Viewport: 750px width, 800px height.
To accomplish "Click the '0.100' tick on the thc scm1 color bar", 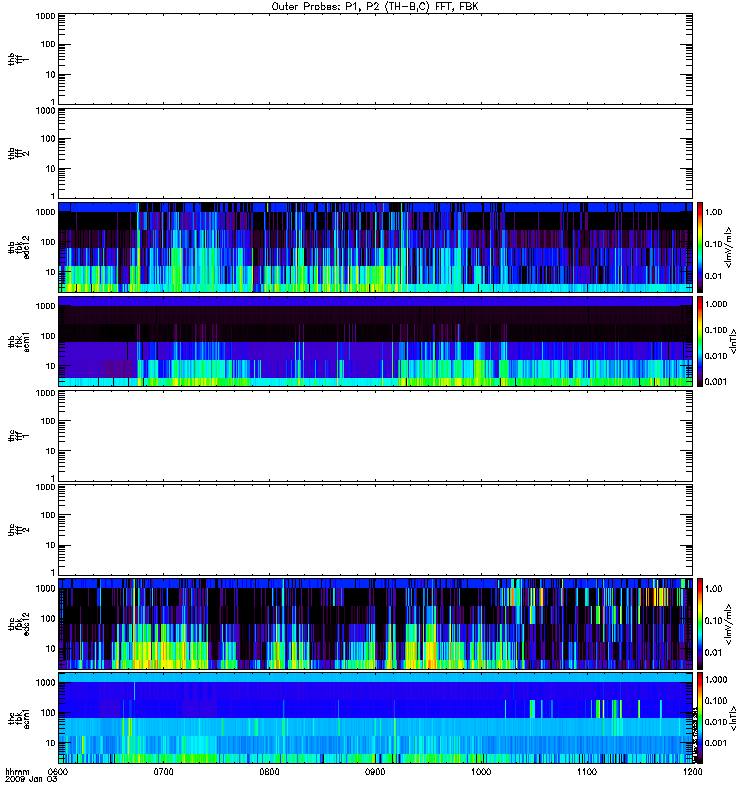I will [716, 701].
